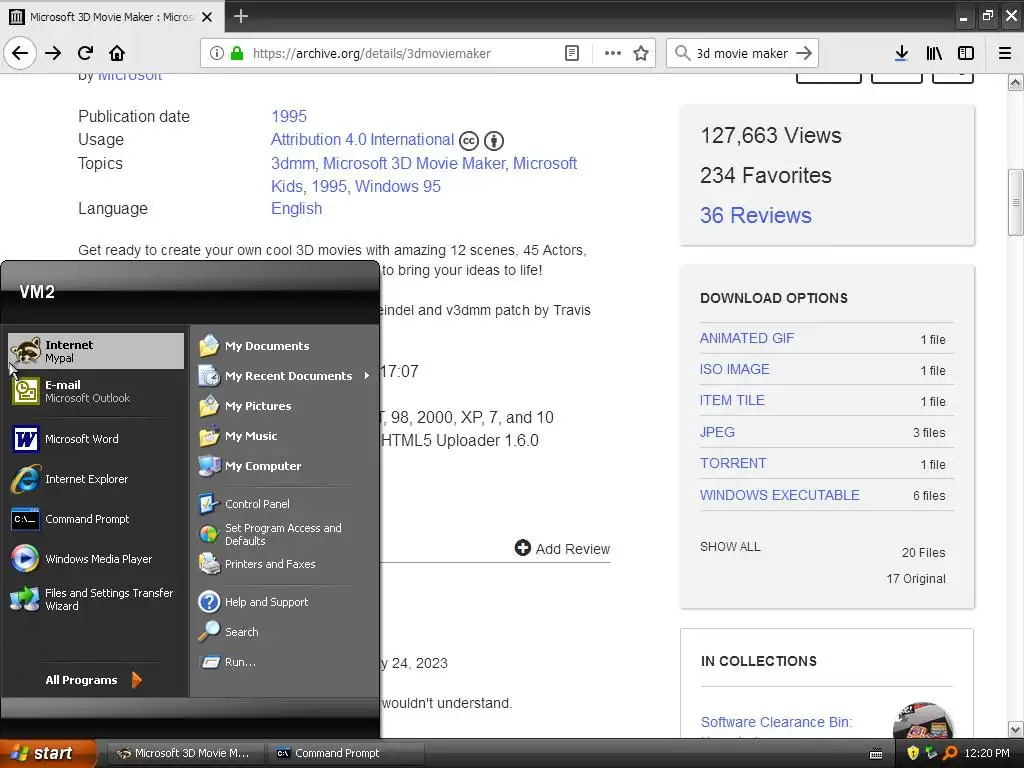Open Software Clearance Bin collection link
The image size is (1024, 768).
[776, 722]
